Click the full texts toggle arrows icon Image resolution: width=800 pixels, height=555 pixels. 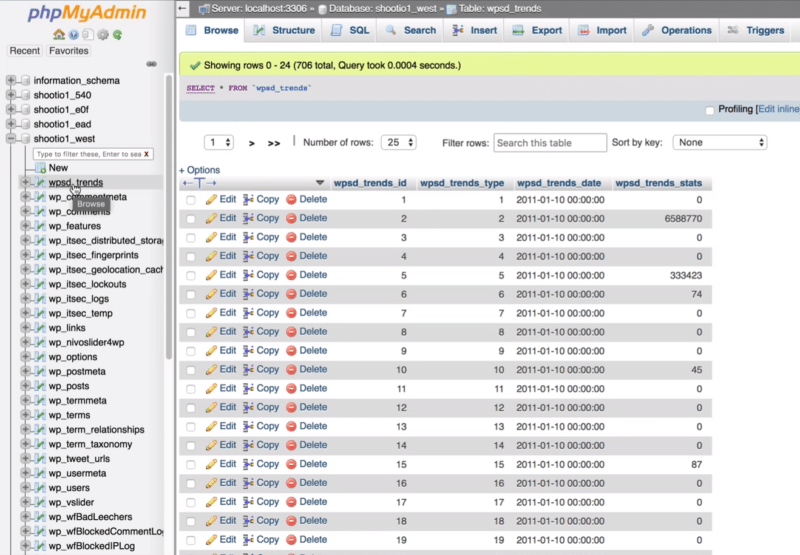(x=199, y=183)
